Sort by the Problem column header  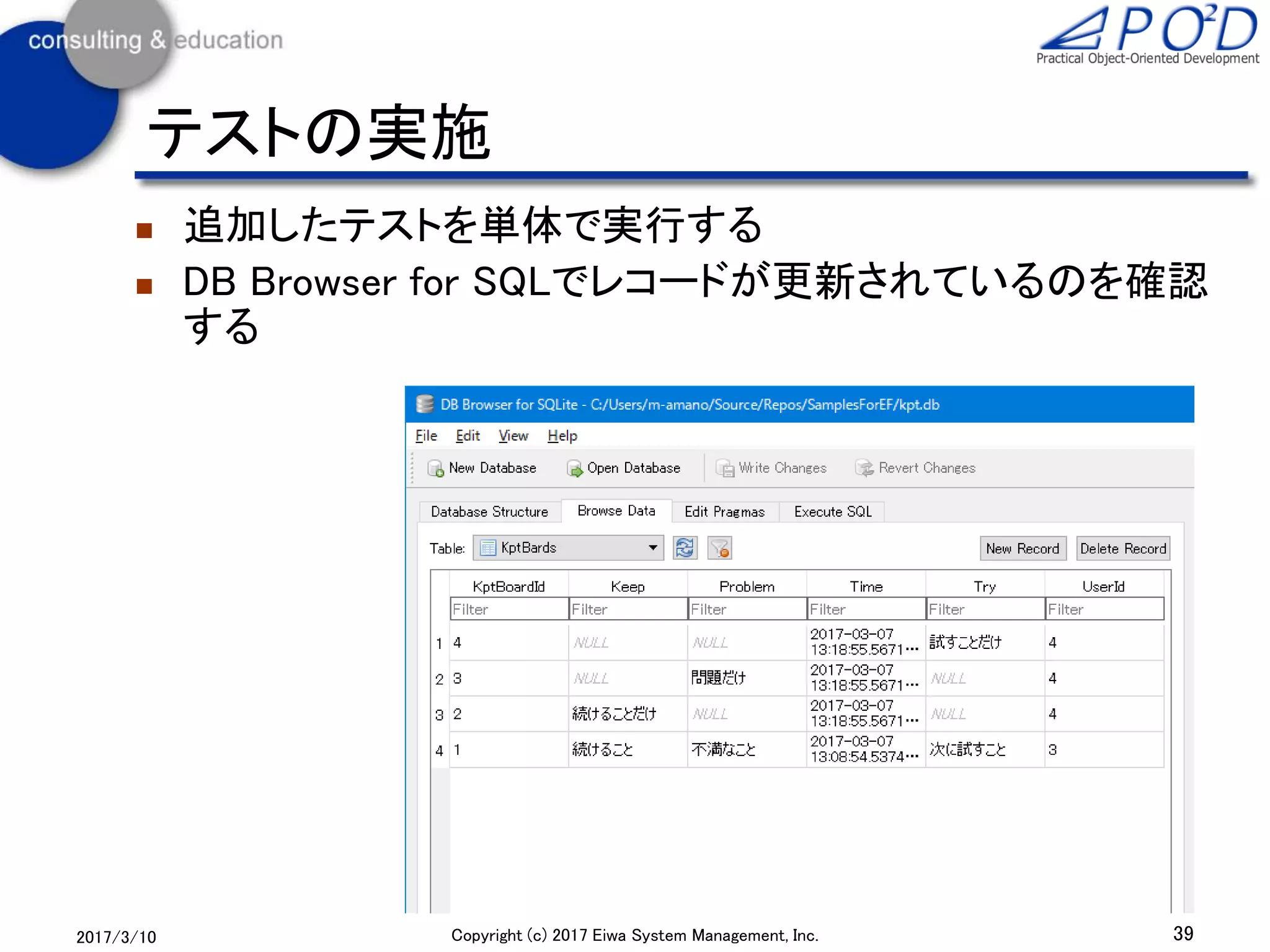[x=747, y=586]
